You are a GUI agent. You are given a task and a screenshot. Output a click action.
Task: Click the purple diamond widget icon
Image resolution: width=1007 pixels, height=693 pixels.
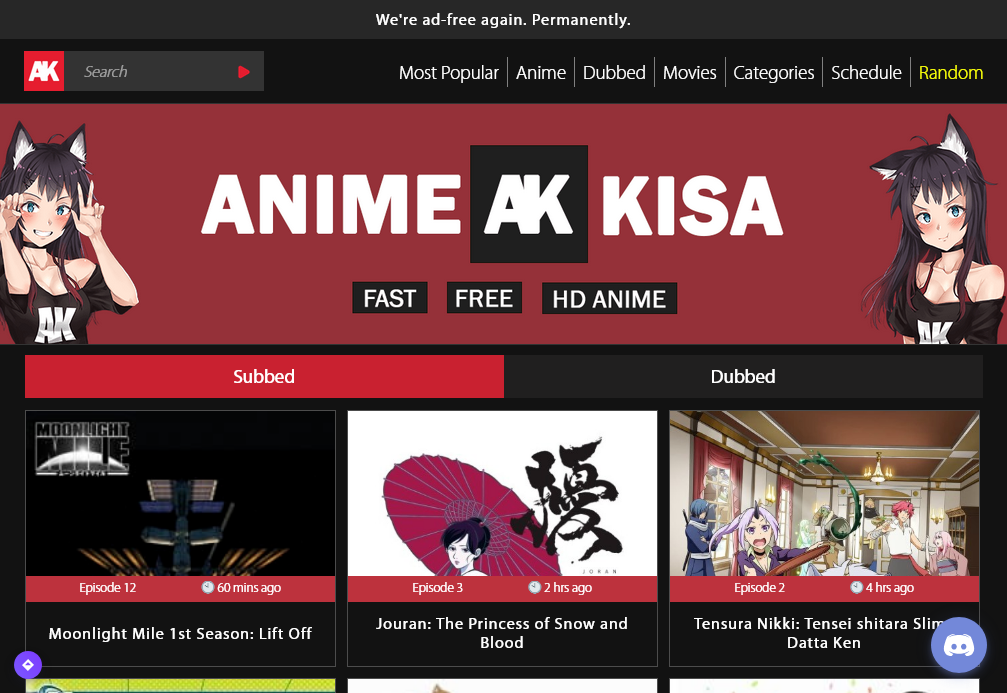28,665
